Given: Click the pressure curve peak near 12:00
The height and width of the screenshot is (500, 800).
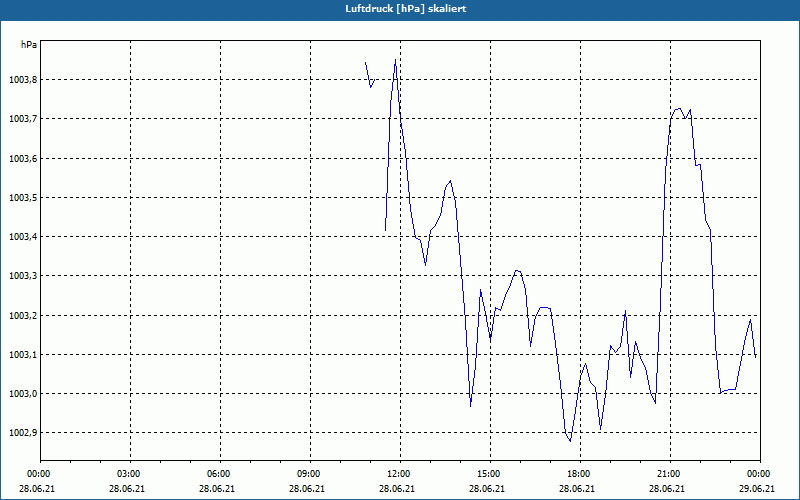Looking at the screenshot, I should click(395, 60).
